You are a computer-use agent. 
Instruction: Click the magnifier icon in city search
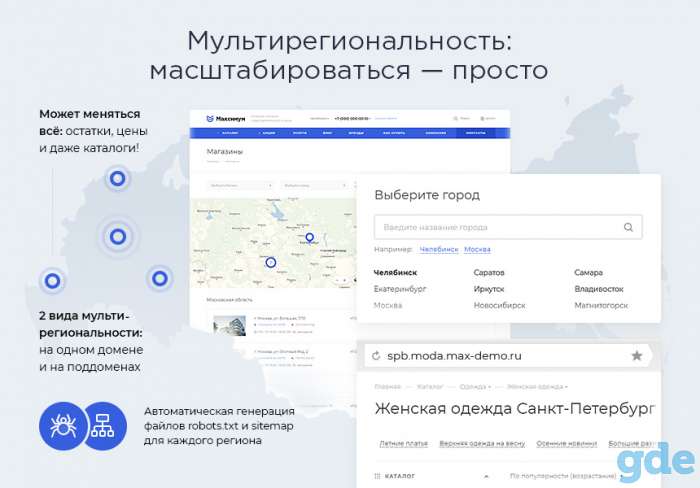tap(628, 227)
